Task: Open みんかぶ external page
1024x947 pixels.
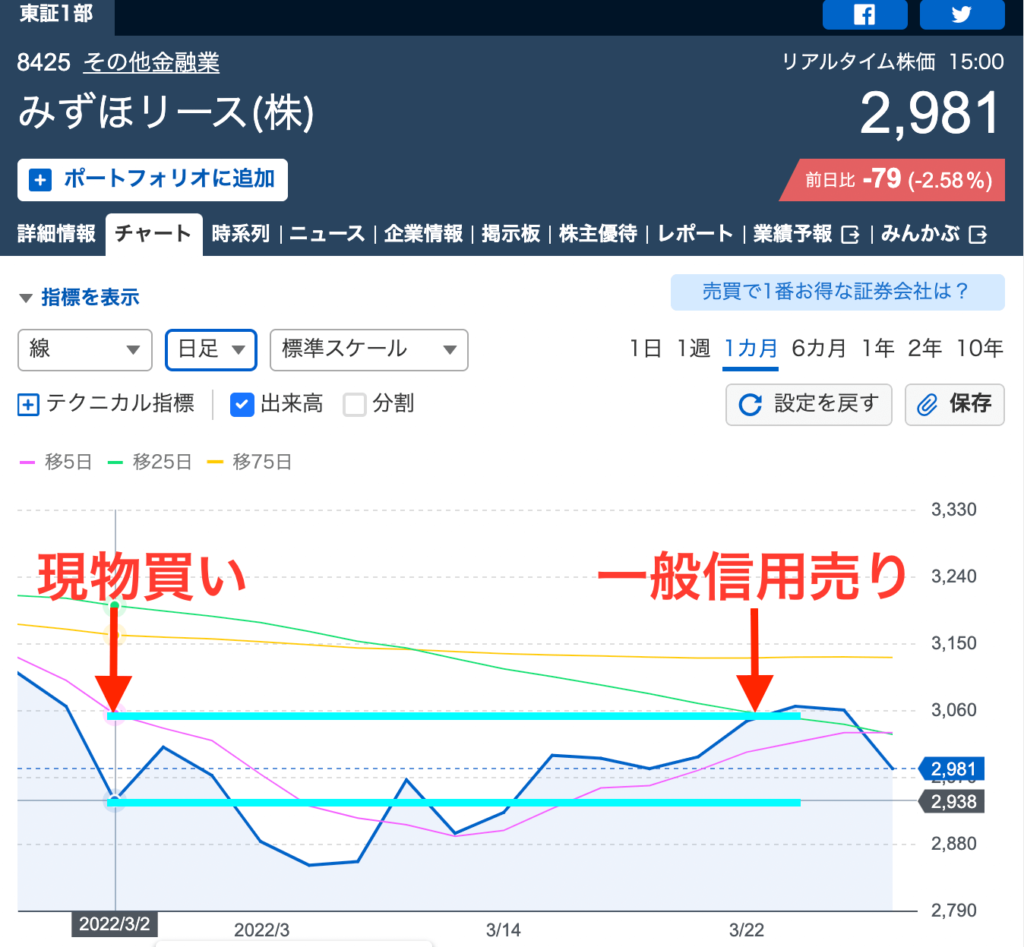Action: click(x=934, y=234)
